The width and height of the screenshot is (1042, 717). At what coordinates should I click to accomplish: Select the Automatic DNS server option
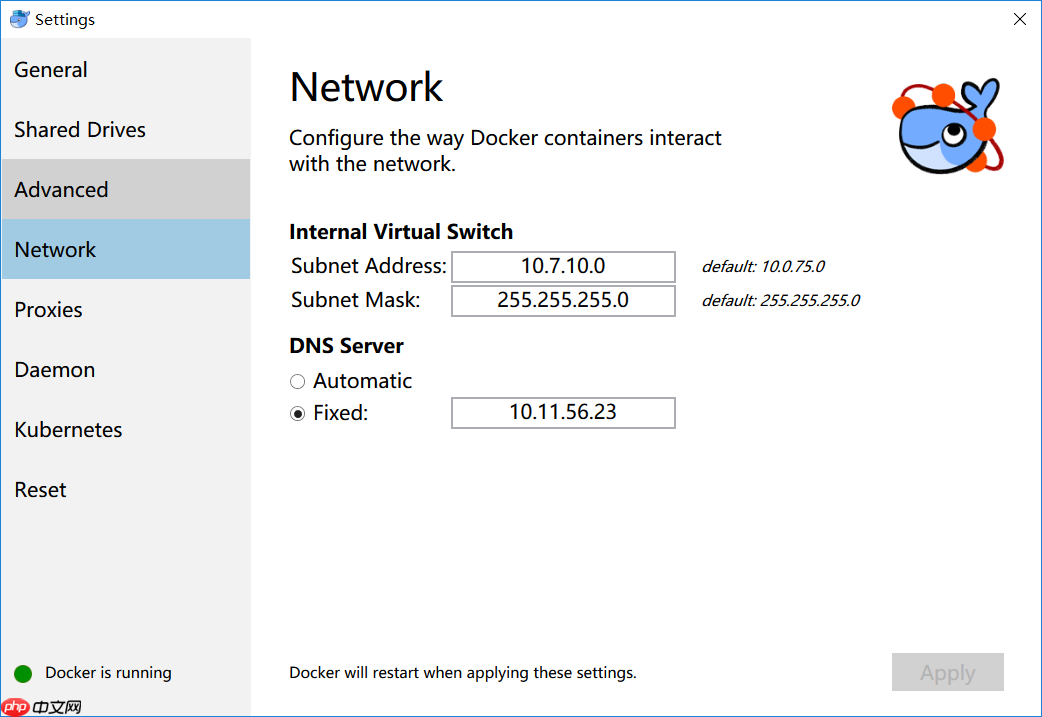click(297, 381)
